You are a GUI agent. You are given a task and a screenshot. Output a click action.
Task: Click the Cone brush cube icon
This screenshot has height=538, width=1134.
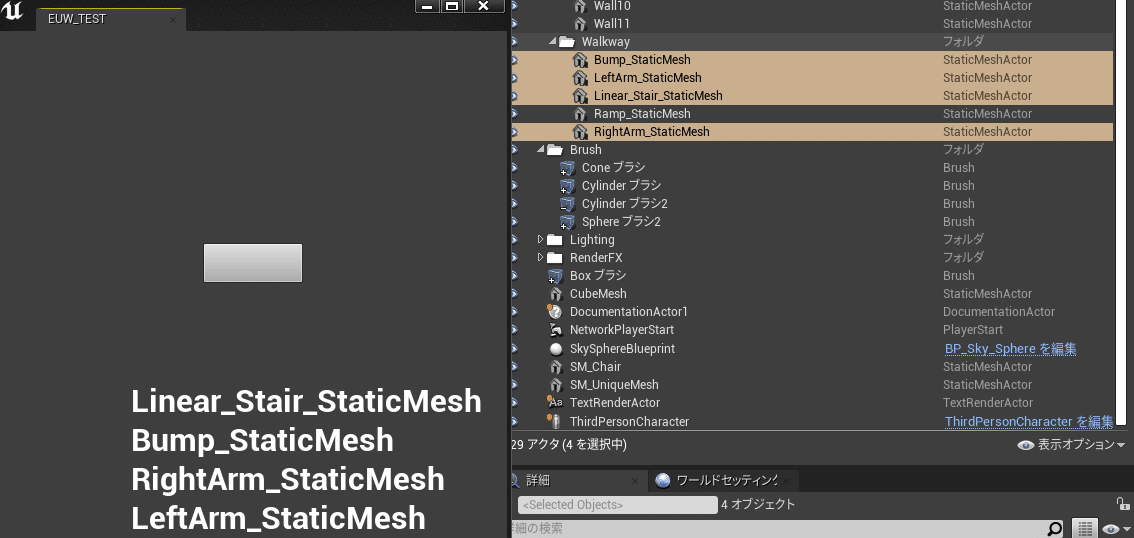pyautogui.click(x=567, y=168)
